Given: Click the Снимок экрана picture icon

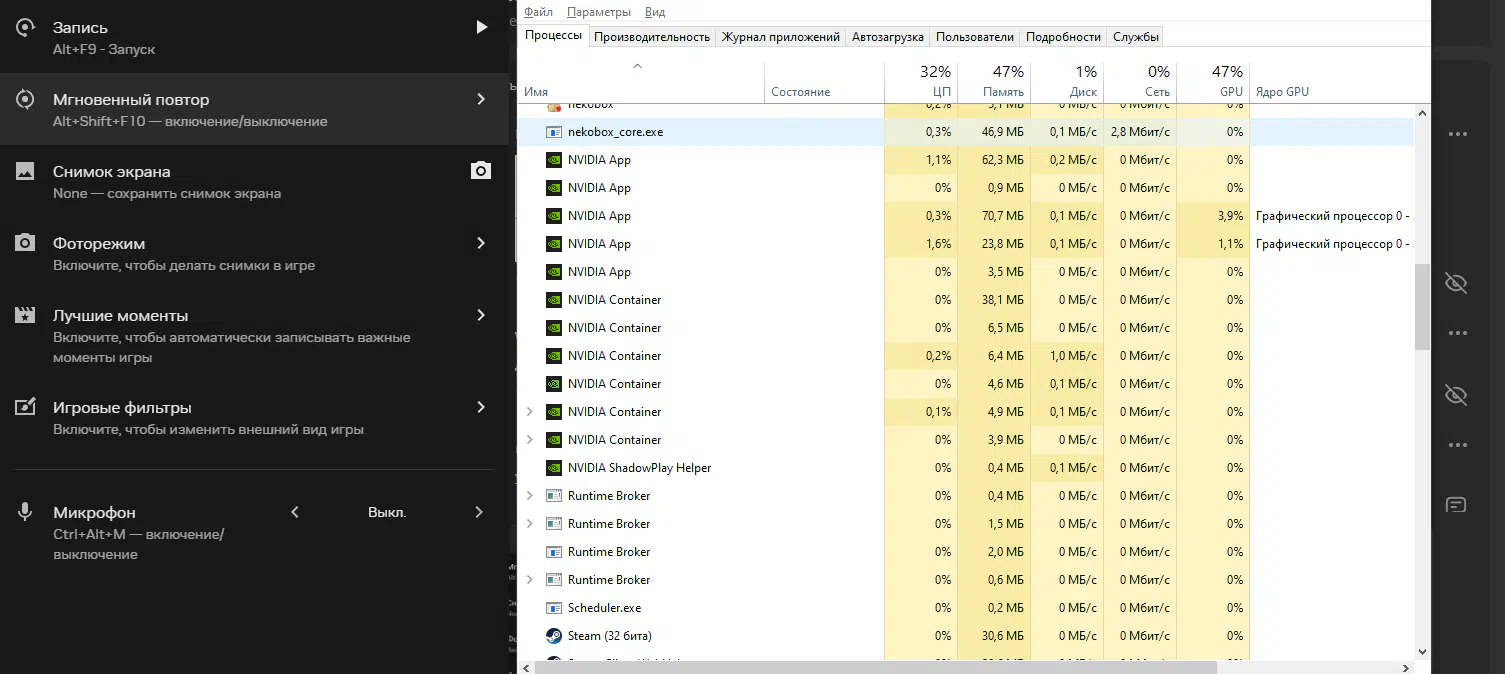Looking at the screenshot, I should coord(25,172).
